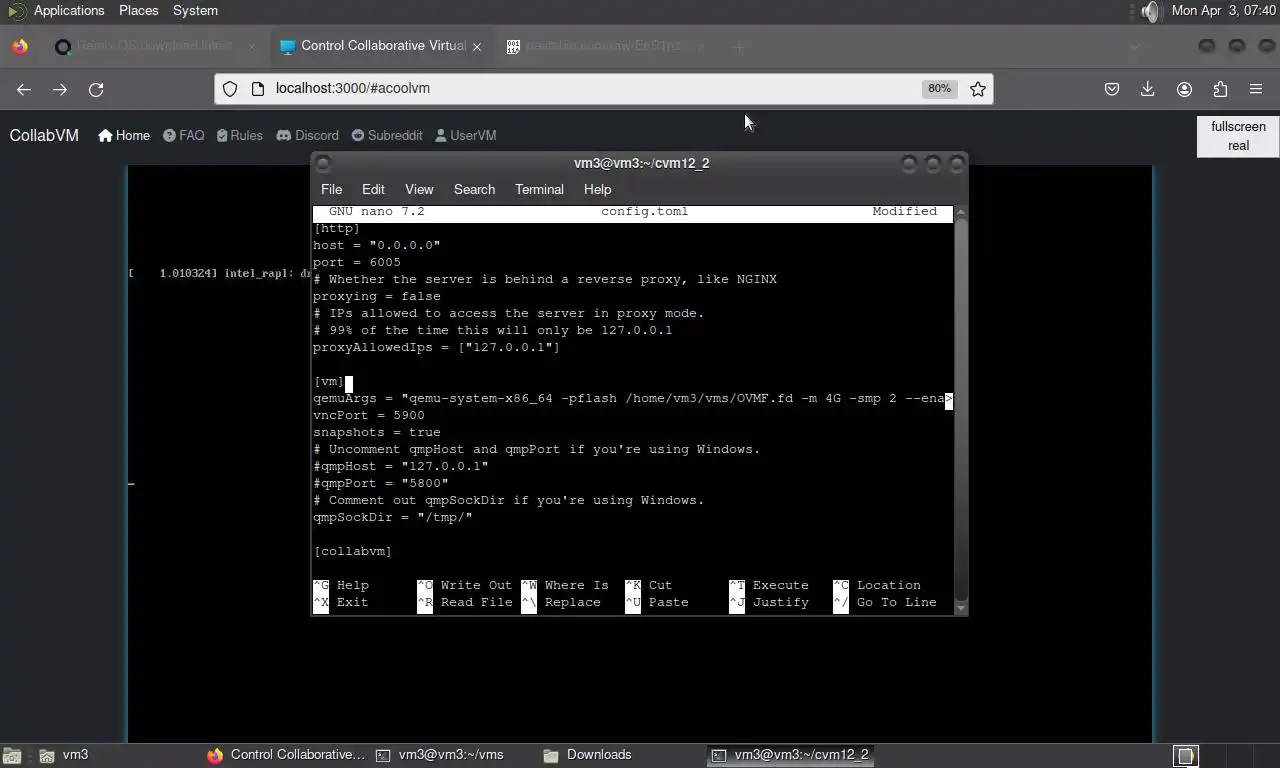Switch to vm3@vm3:~/vms terminal taskbar item
Viewport: 1280px width, 768px height.
click(440, 755)
